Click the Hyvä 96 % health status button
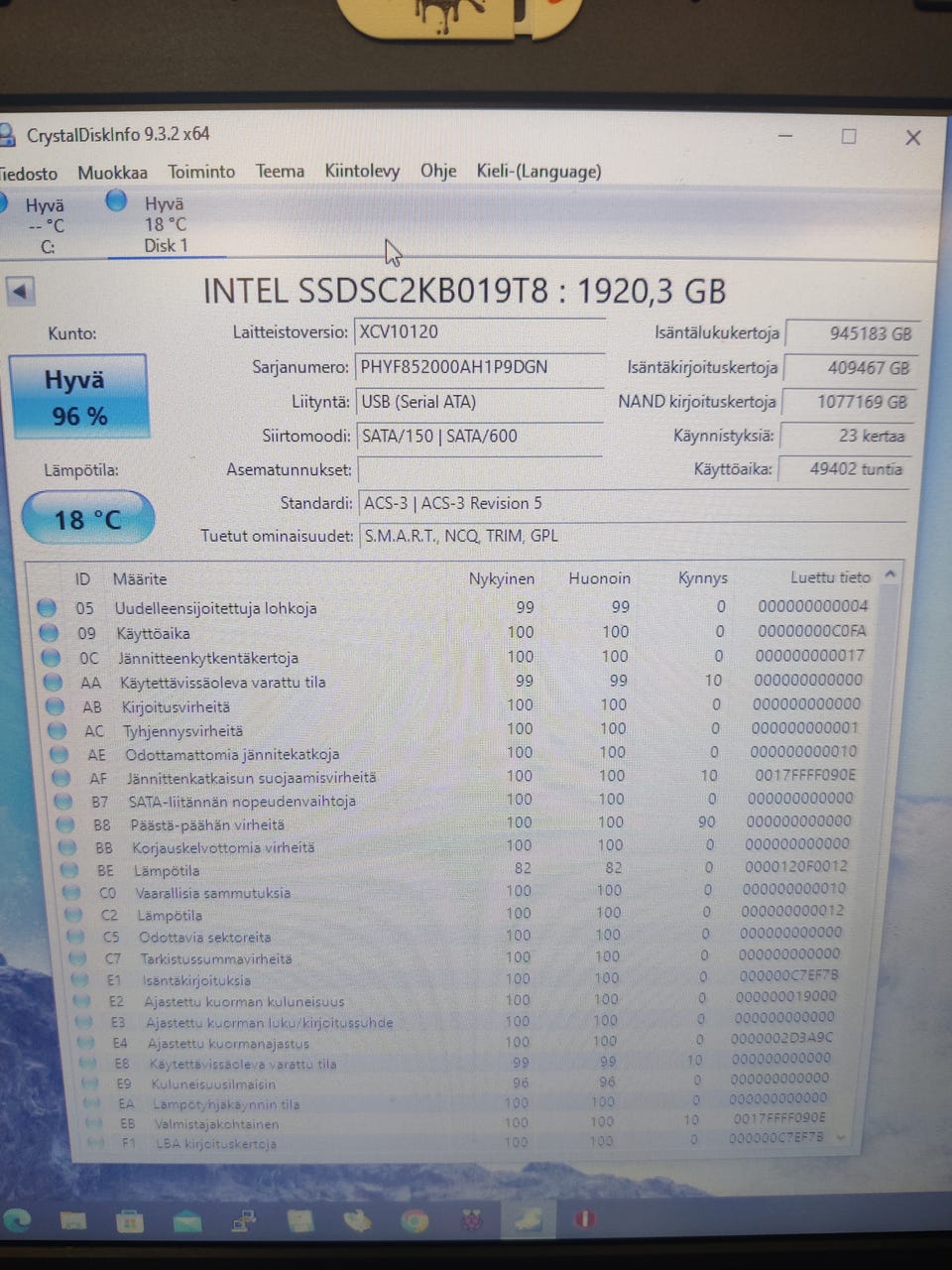 coord(78,396)
